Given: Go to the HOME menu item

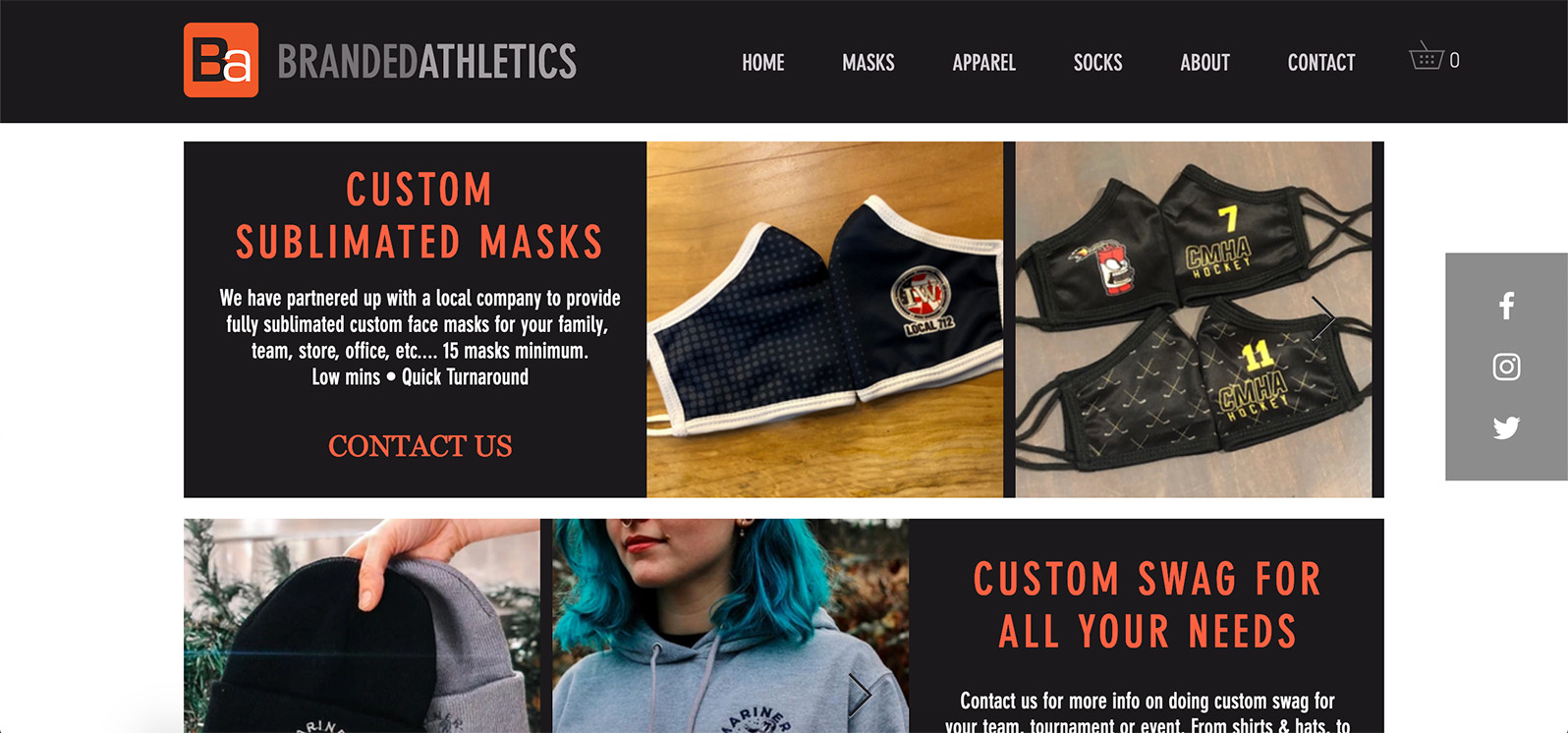Looking at the screenshot, I should coord(763,63).
